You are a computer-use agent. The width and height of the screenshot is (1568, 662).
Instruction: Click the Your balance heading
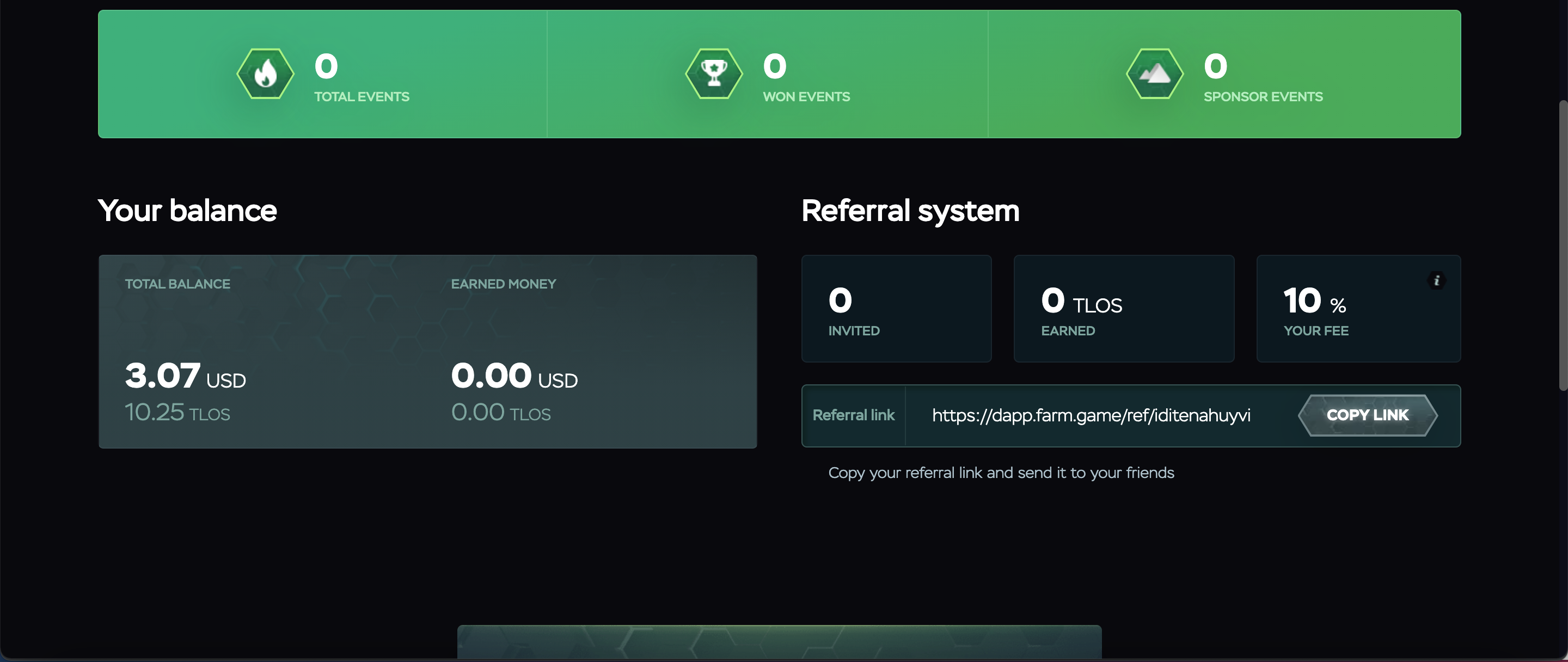coord(187,211)
